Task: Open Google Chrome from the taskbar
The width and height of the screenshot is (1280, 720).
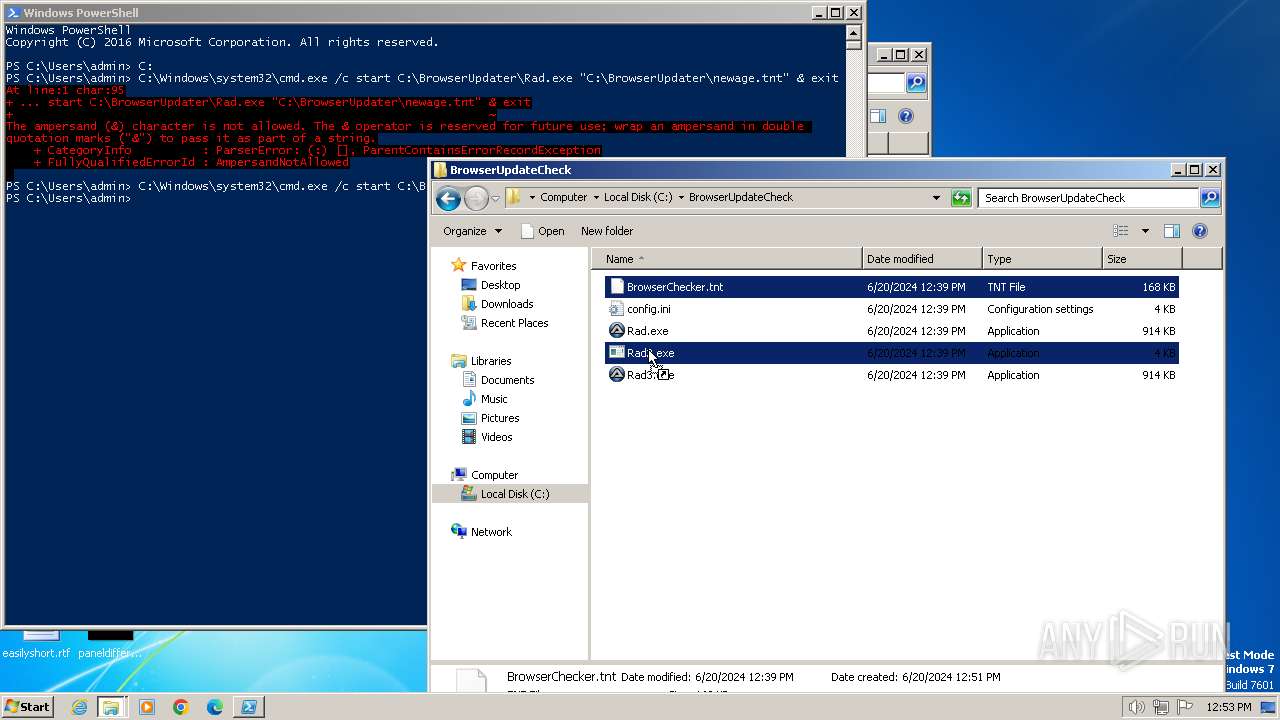Action: coord(180,707)
